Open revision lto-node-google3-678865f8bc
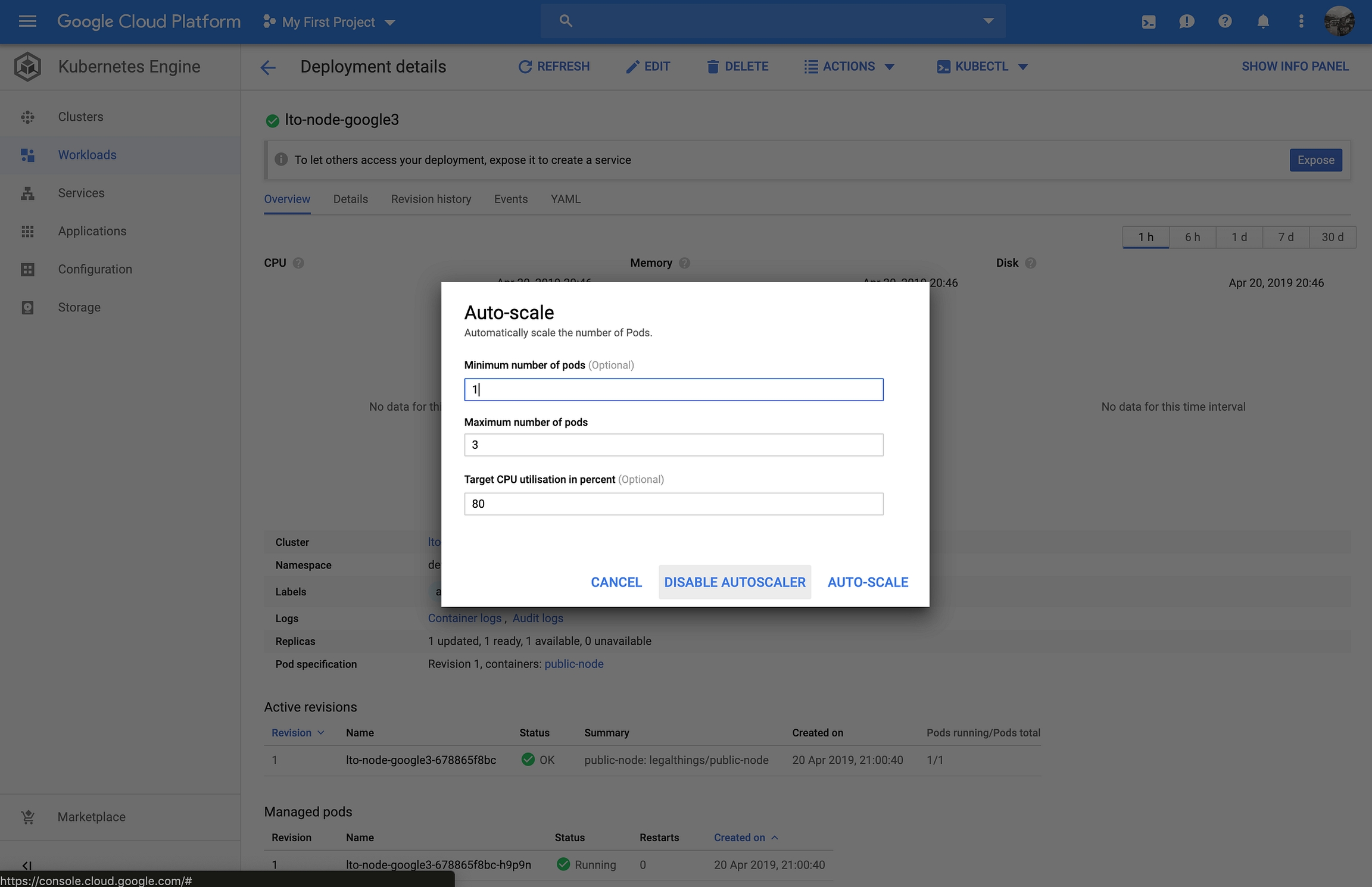This screenshot has height=887, width=1372. pos(420,760)
